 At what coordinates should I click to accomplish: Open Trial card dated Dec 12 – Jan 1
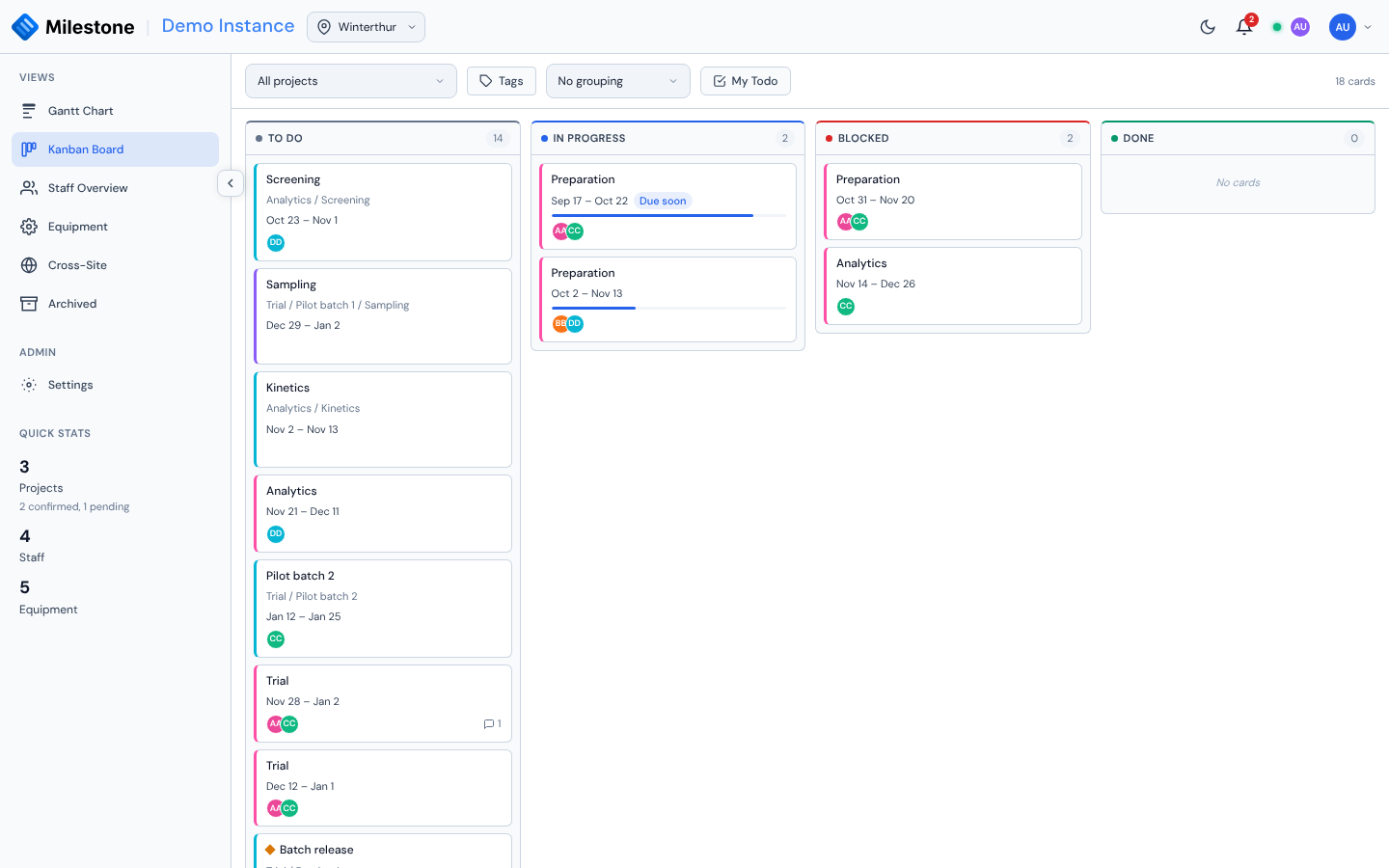(383, 788)
